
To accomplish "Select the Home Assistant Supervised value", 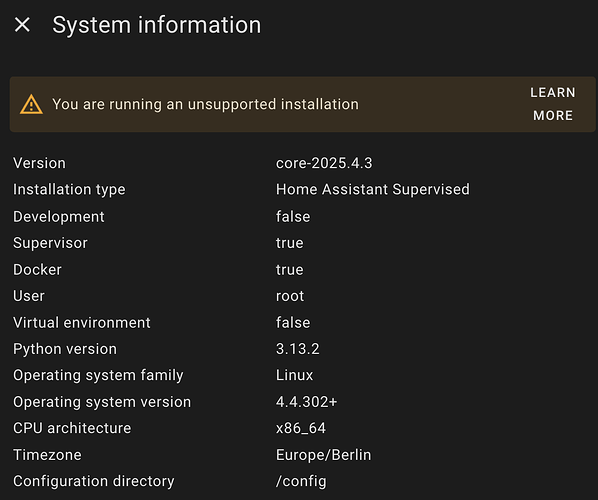I will click(373, 190).
